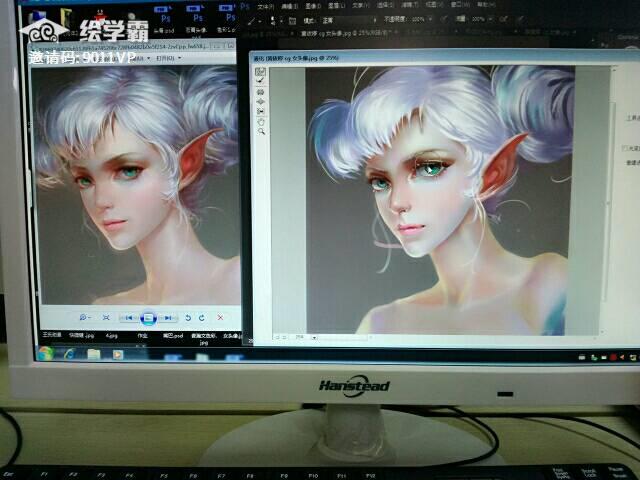Go to the previous image in Photo Viewer

click(x=129, y=318)
